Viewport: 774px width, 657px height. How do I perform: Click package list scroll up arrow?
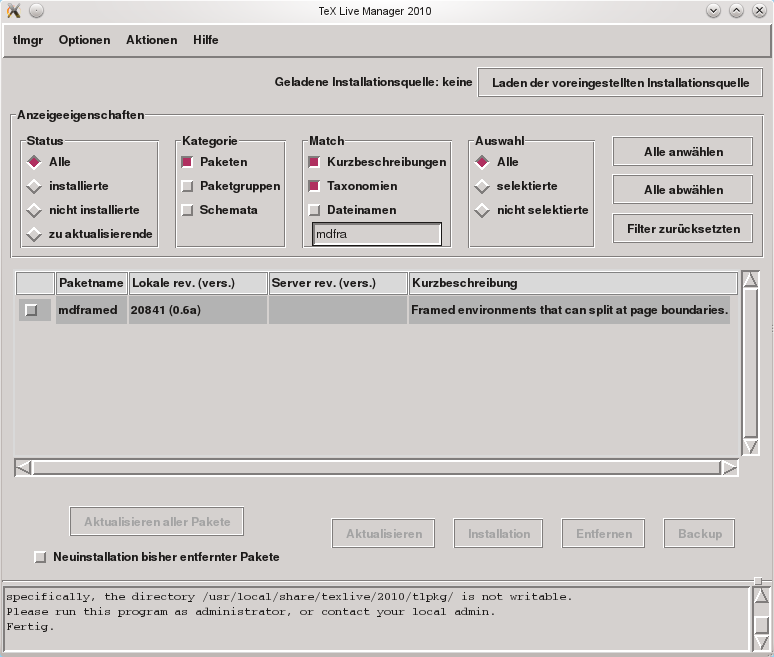[751, 280]
